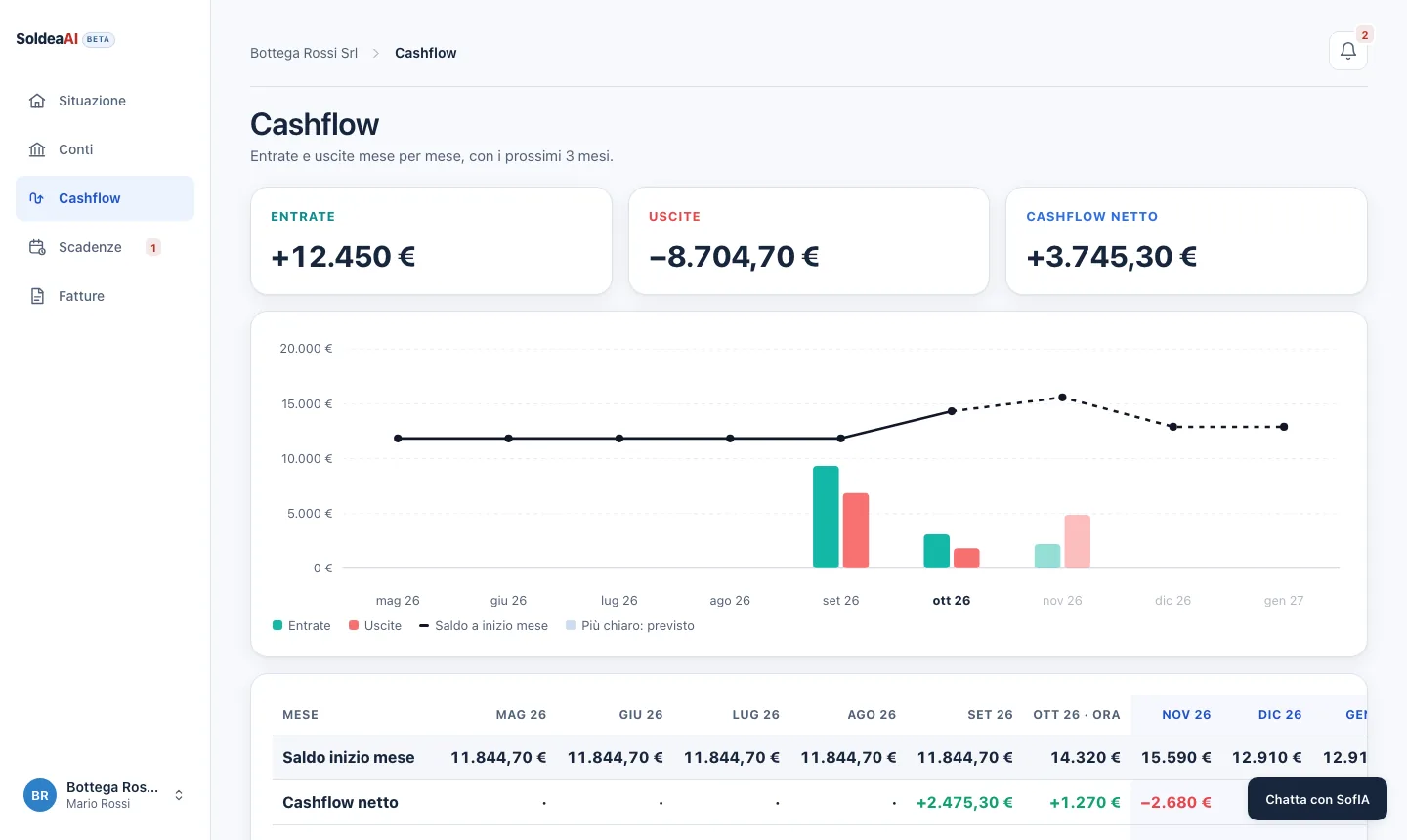Click the breadcrumb chevron separator

pyautogui.click(x=376, y=53)
